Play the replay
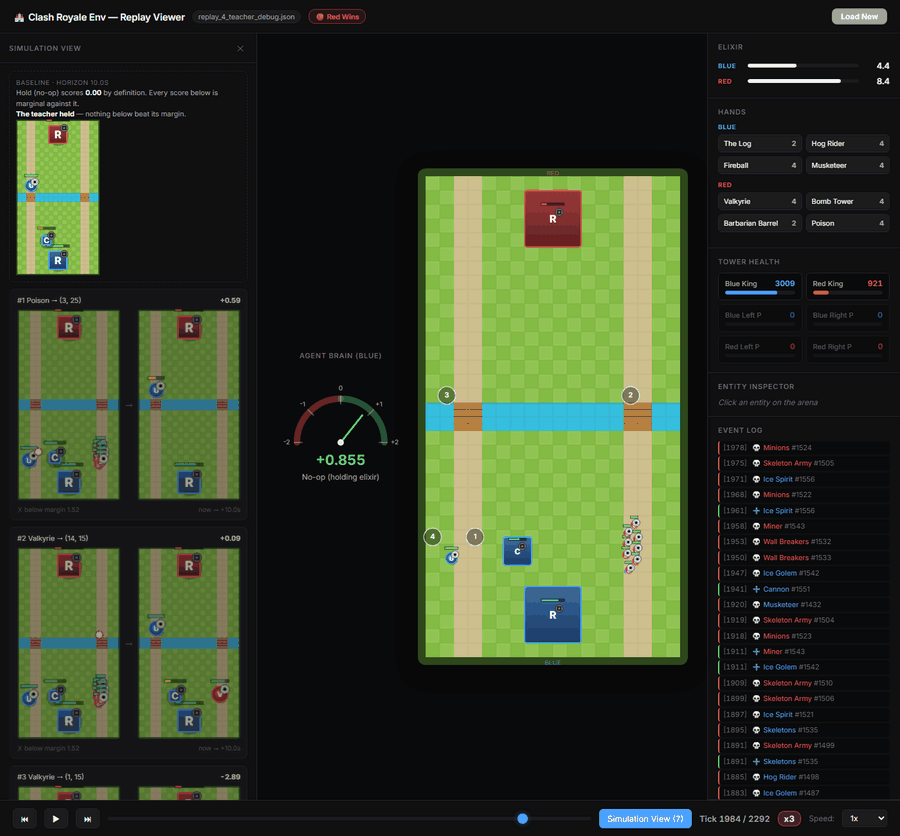The width and height of the screenshot is (900, 836). coord(56,819)
